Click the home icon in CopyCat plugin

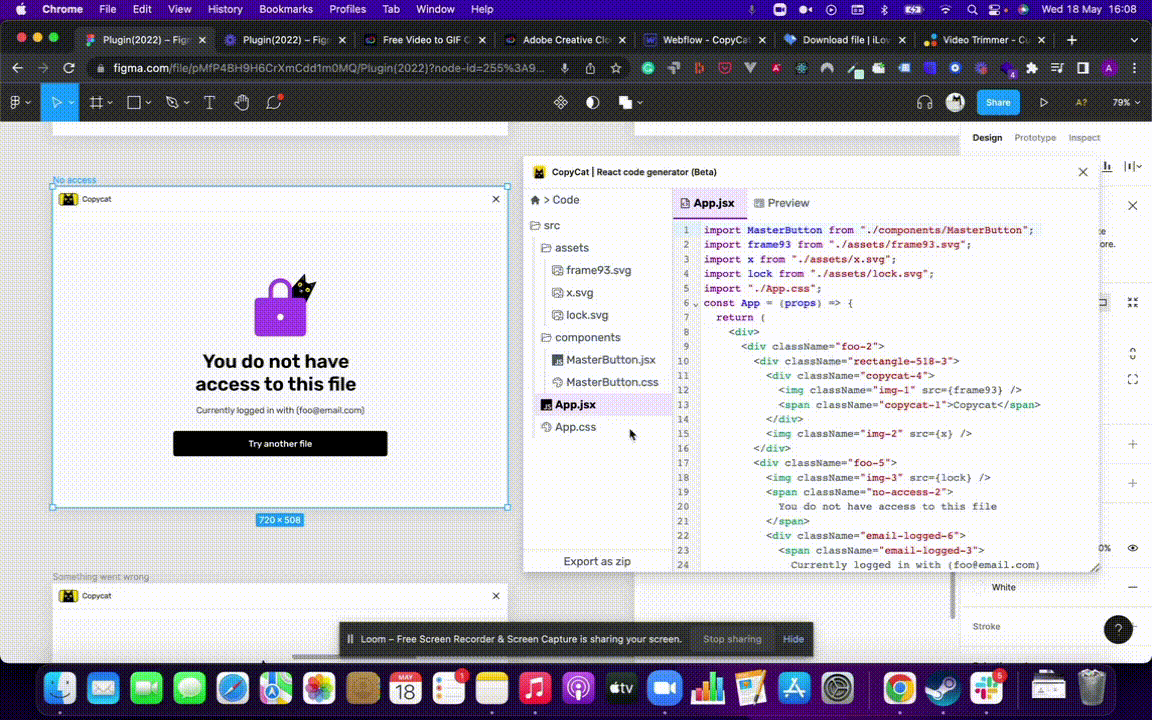point(535,200)
